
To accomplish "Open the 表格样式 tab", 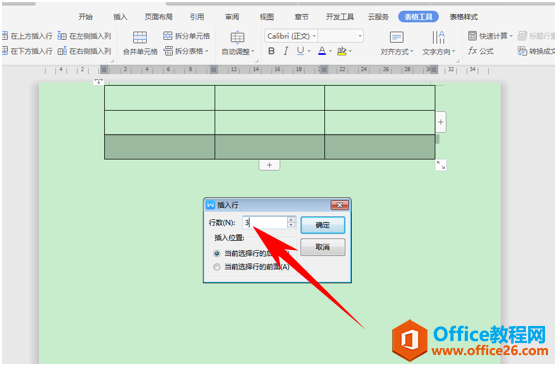I will tap(464, 17).
